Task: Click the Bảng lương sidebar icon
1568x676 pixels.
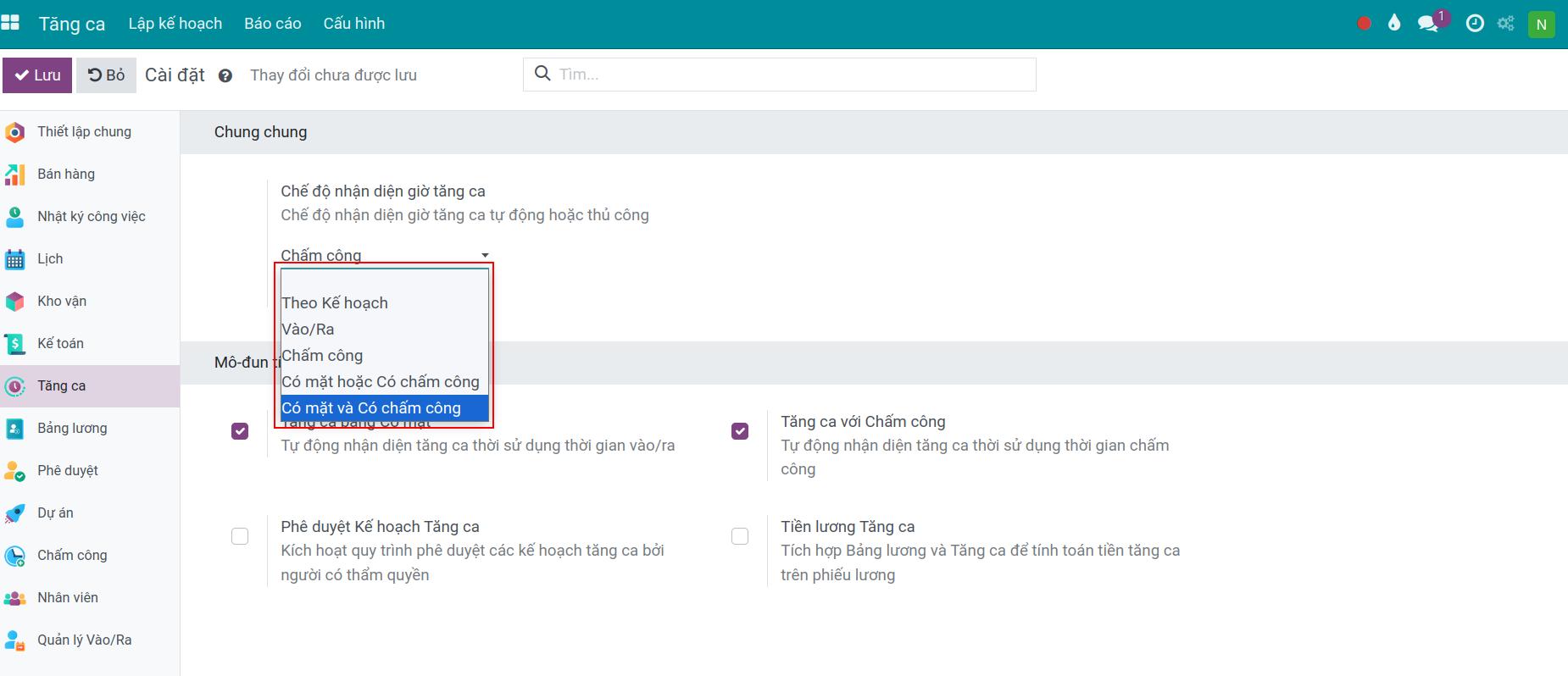Action: coord(14,429)
